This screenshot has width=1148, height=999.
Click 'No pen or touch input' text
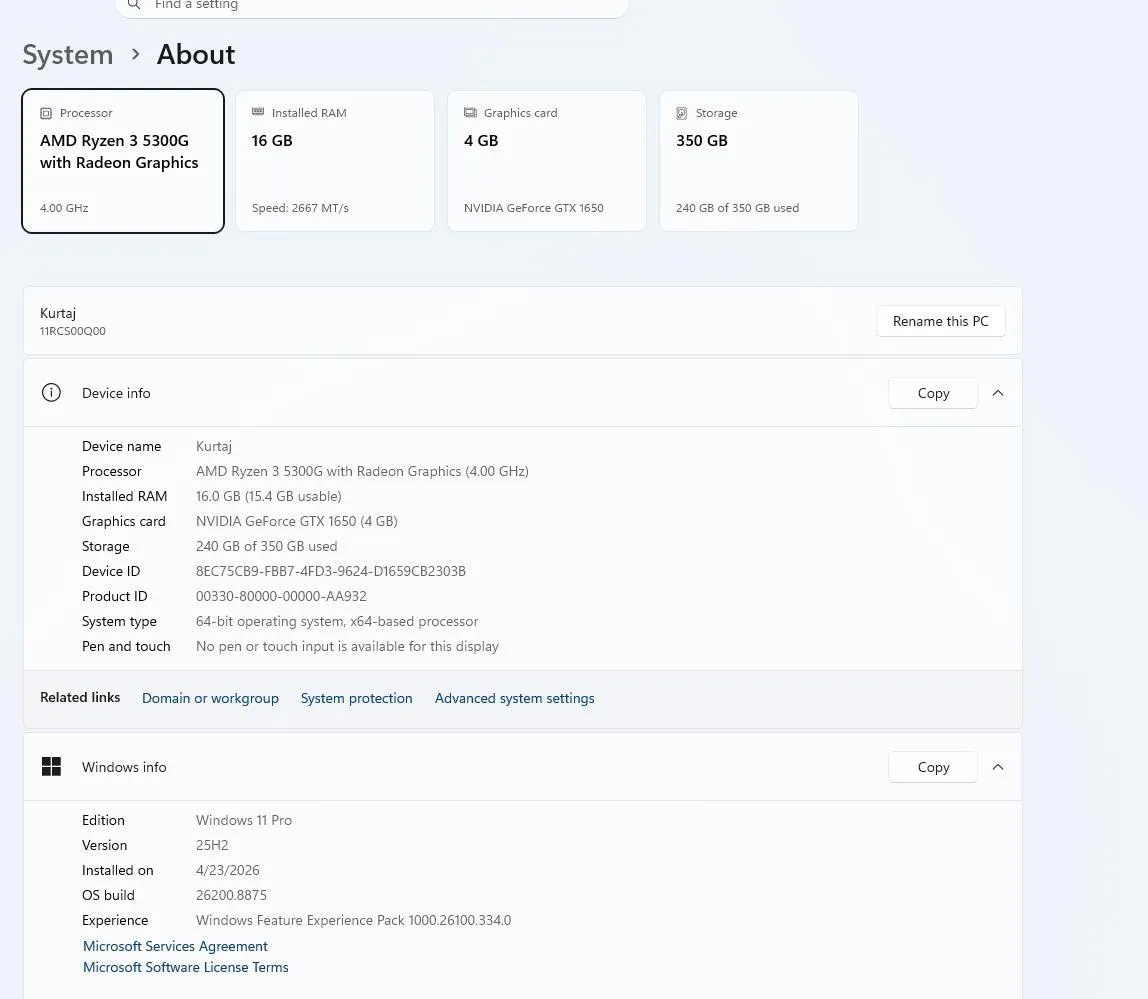click(347, 647)
